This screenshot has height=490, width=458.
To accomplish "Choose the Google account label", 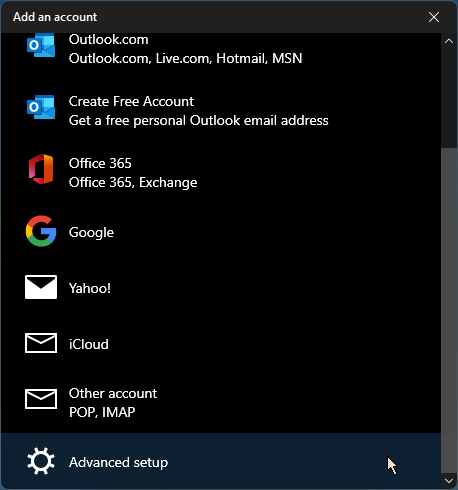I will click(x=91, y=233).
